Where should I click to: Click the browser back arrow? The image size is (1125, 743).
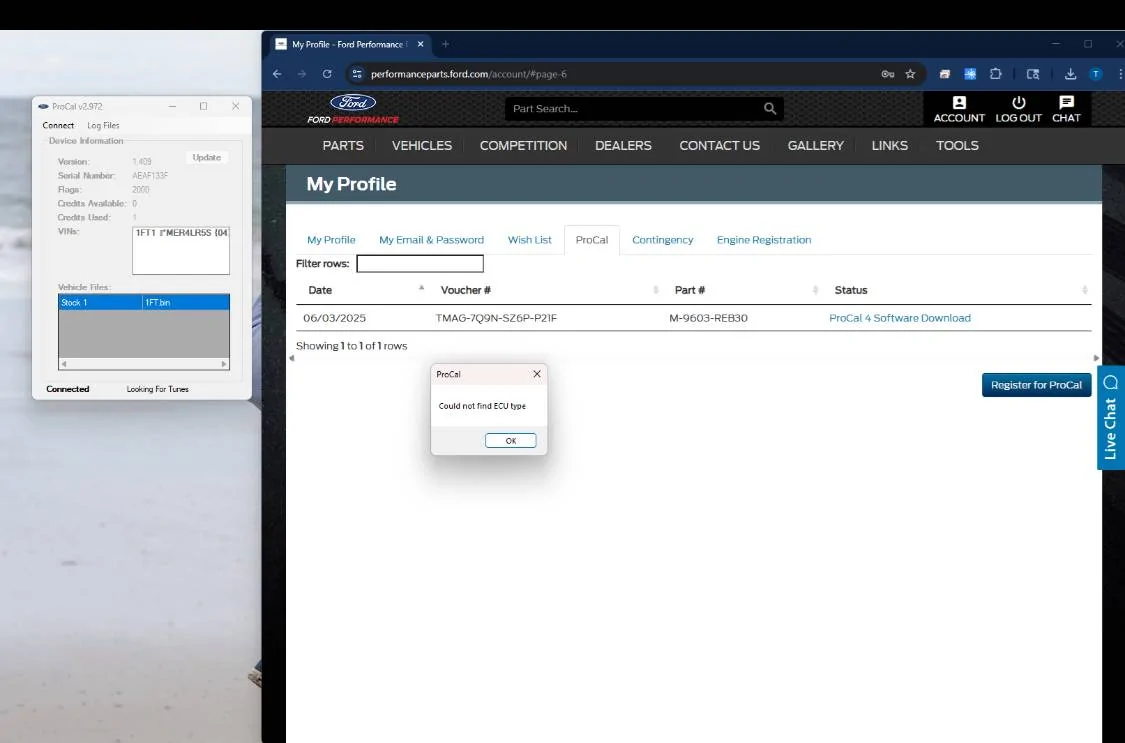(x=277, y=74)
